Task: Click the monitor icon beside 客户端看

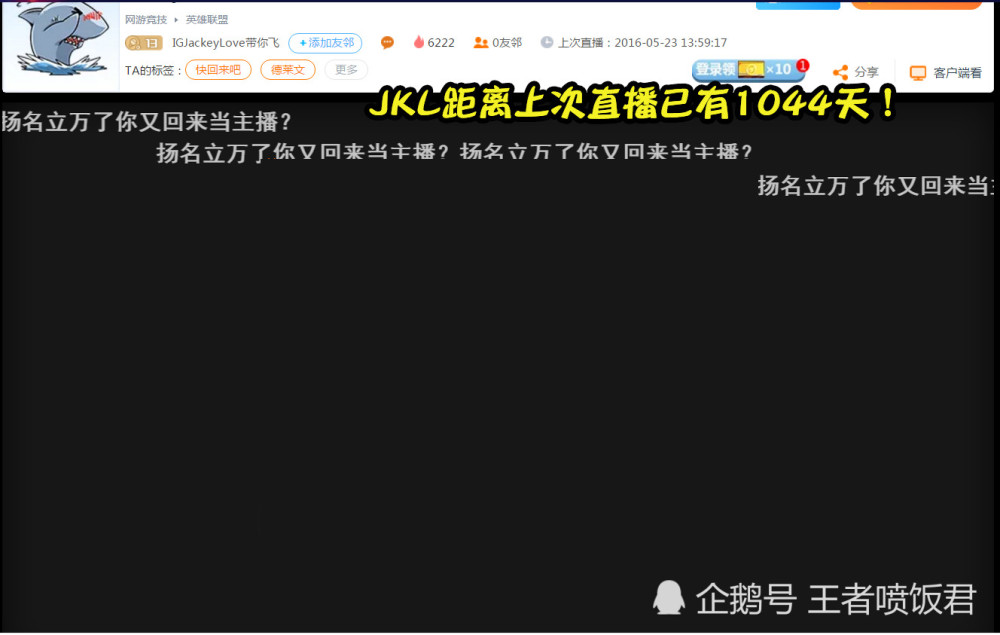Action: pyautogui.click(x=917, y=71)
